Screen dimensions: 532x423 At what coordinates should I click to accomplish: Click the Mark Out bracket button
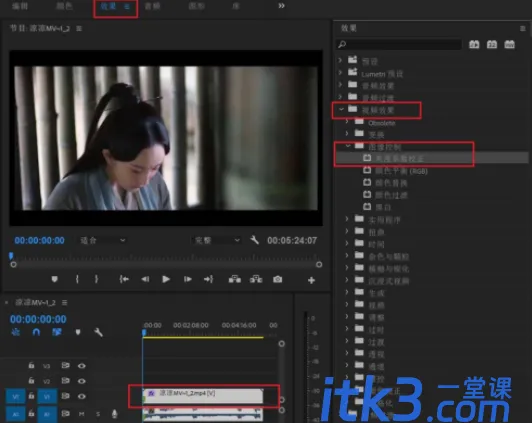pyautogui.click(x=96, y=279)
